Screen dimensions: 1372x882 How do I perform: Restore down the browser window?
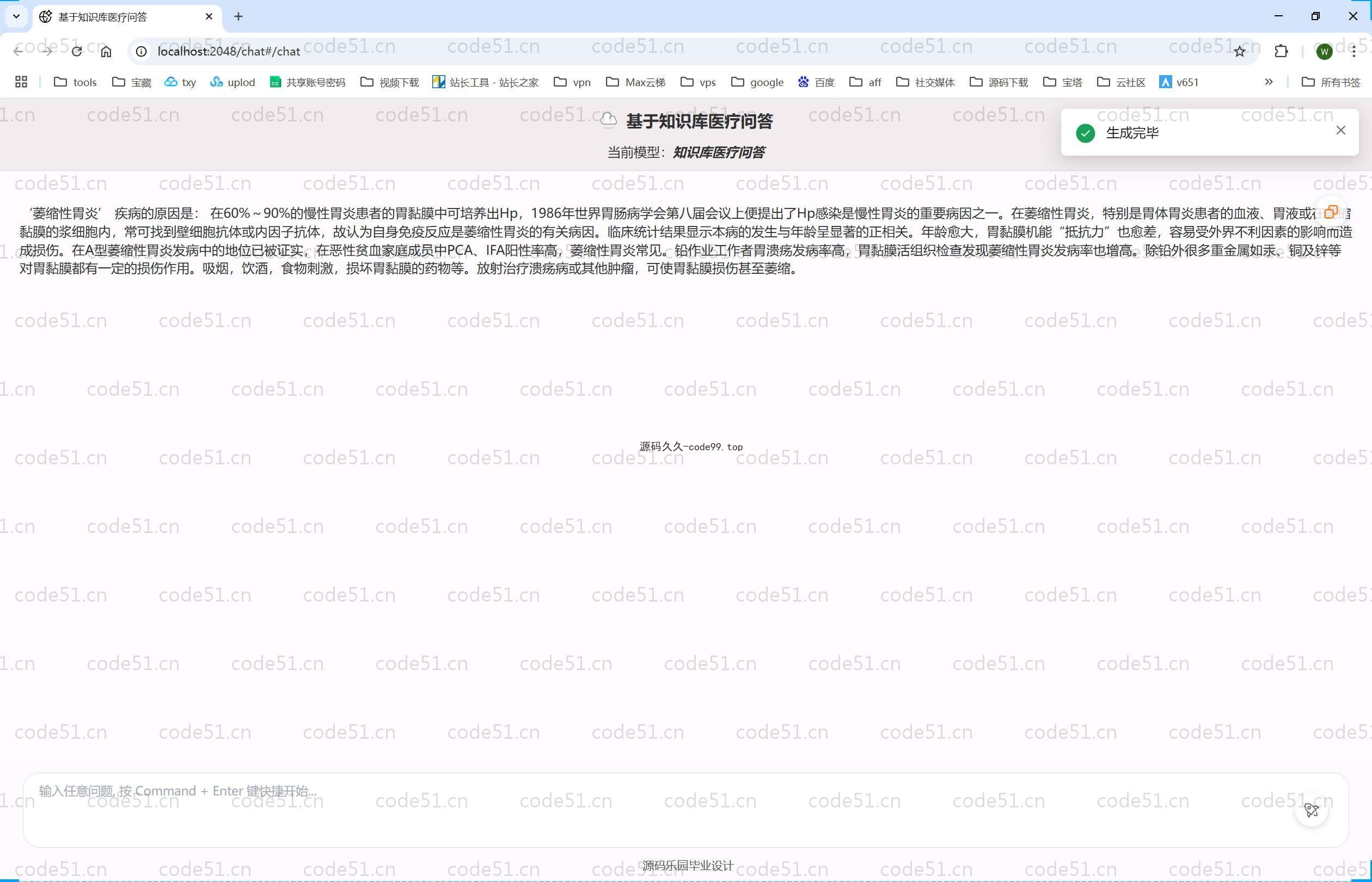coord(1315,17)
